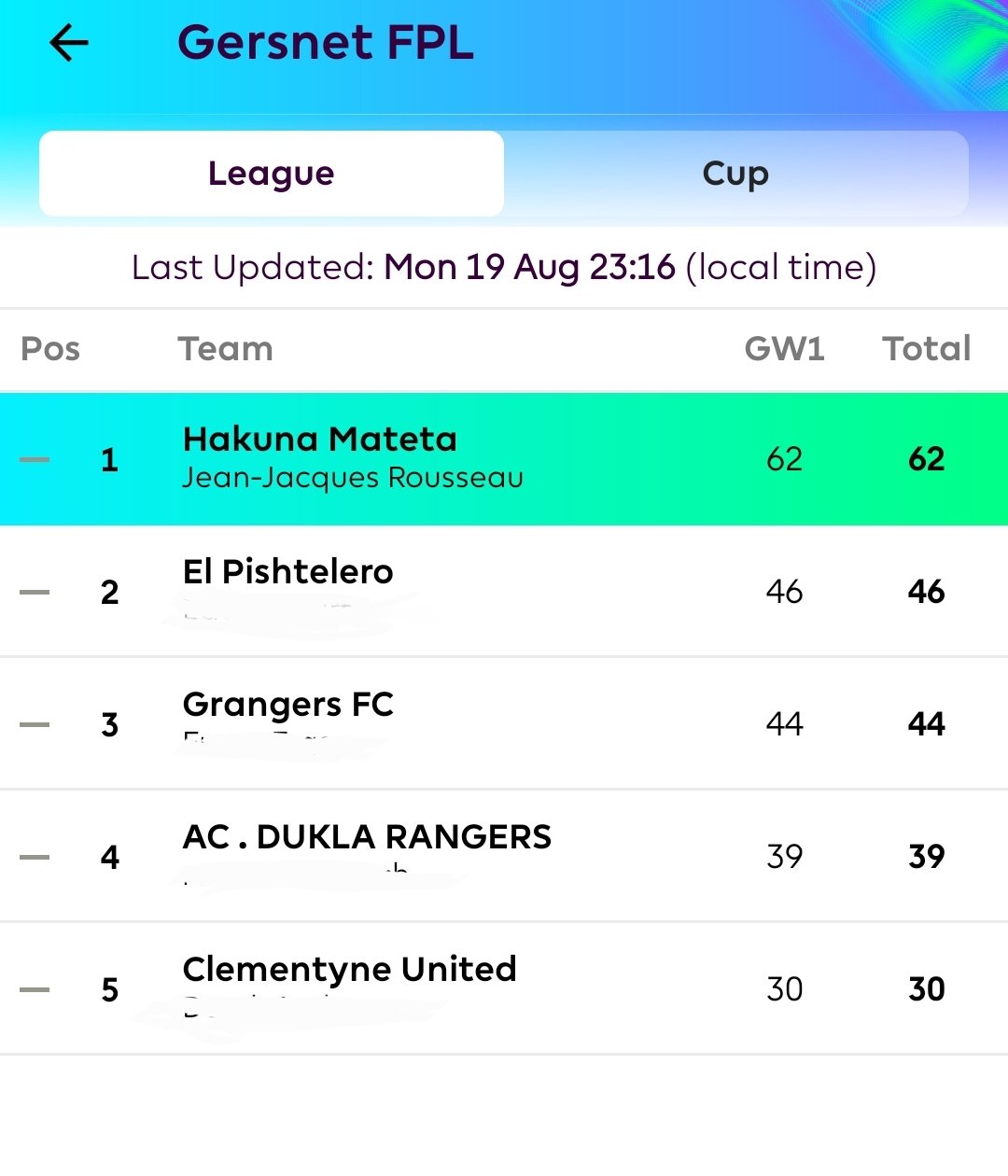Screen dimensions: 1008x1176
Task: Click rank movement dash beside position 3
Action: 35,724
